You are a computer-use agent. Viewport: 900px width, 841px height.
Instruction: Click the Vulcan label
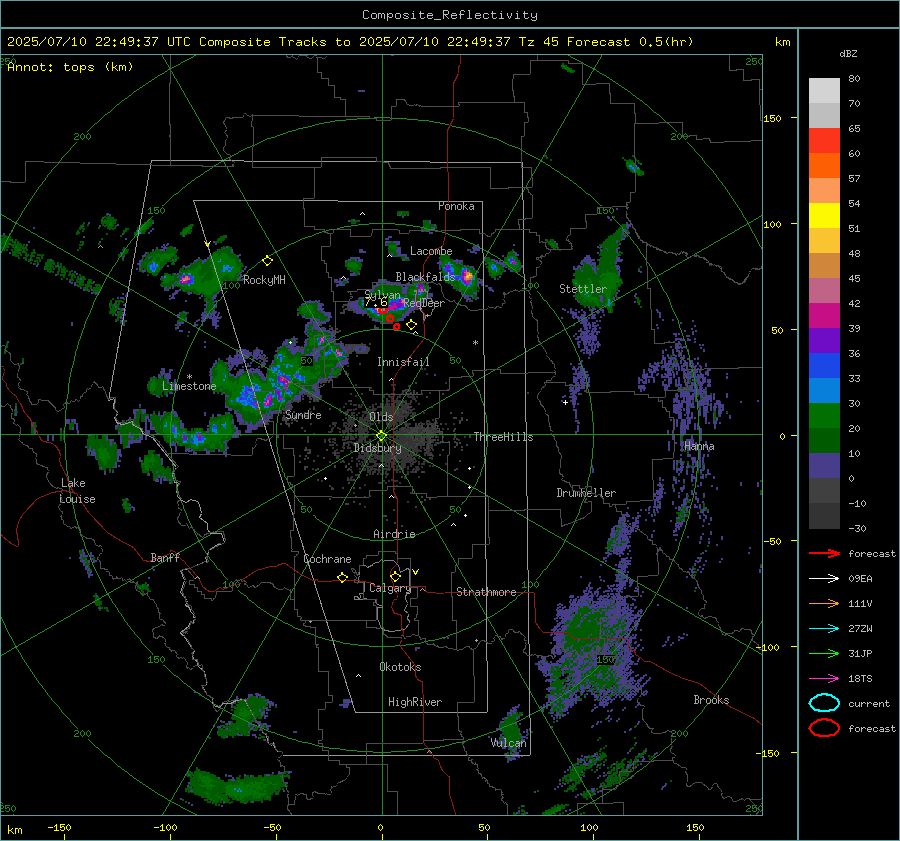[x=508, y=743]
